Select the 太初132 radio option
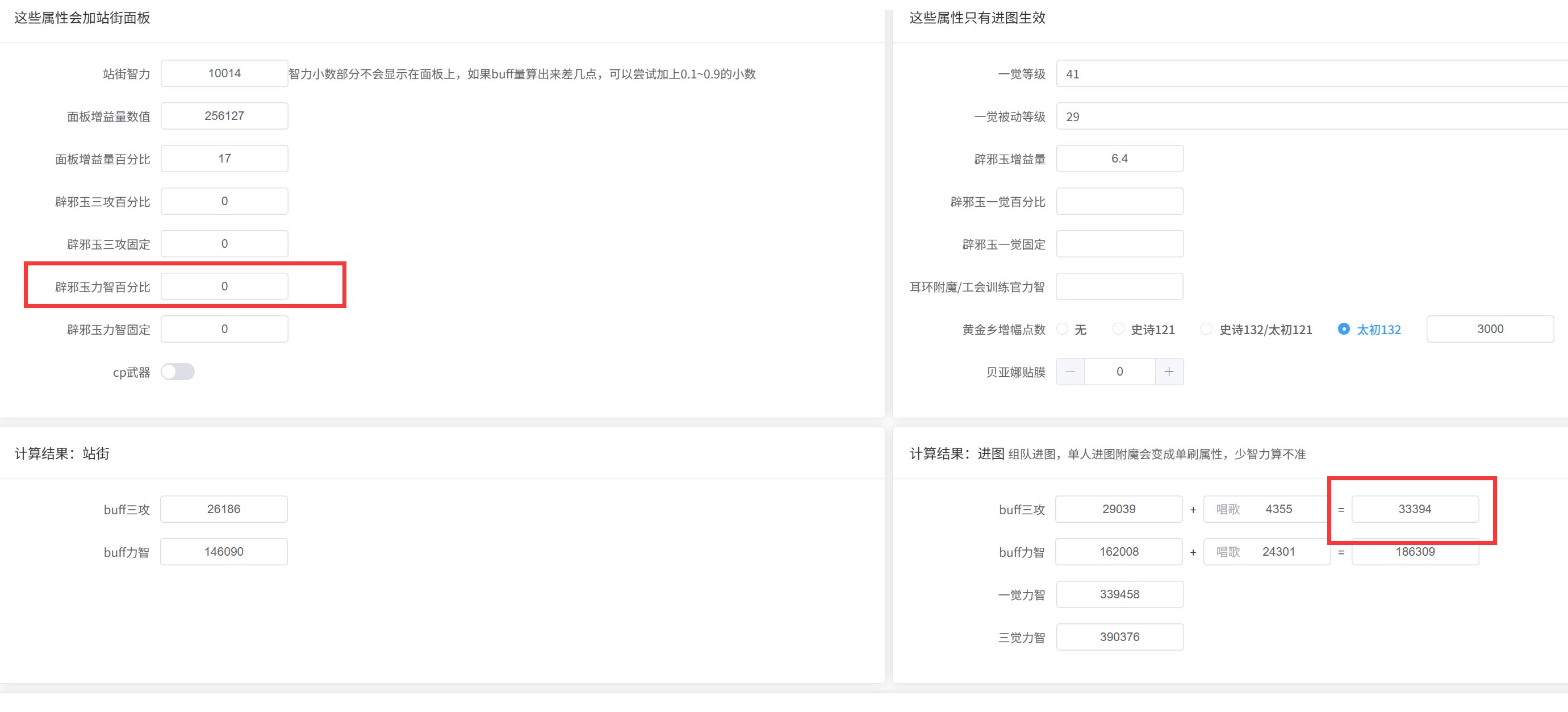The width and height of the screenshot is (1568, 712). click(x=1369, y=330)
